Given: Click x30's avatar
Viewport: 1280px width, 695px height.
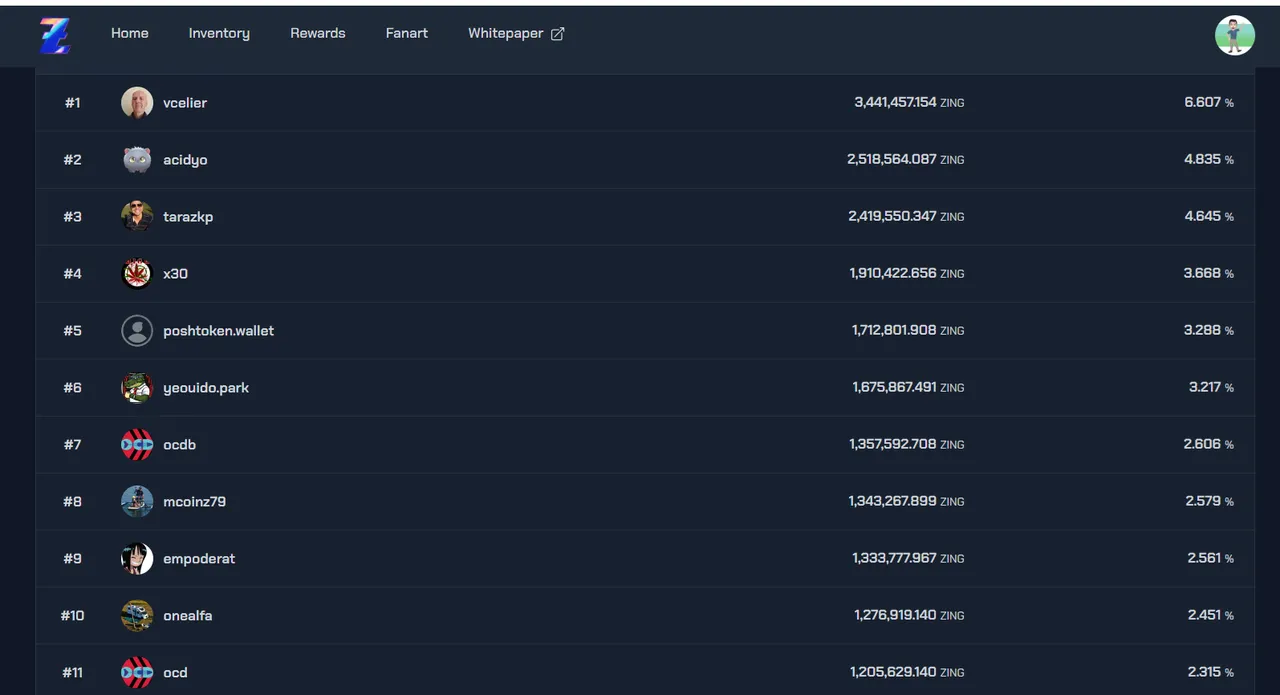Looking at the screenshot, I should click(x=137, y=273).
